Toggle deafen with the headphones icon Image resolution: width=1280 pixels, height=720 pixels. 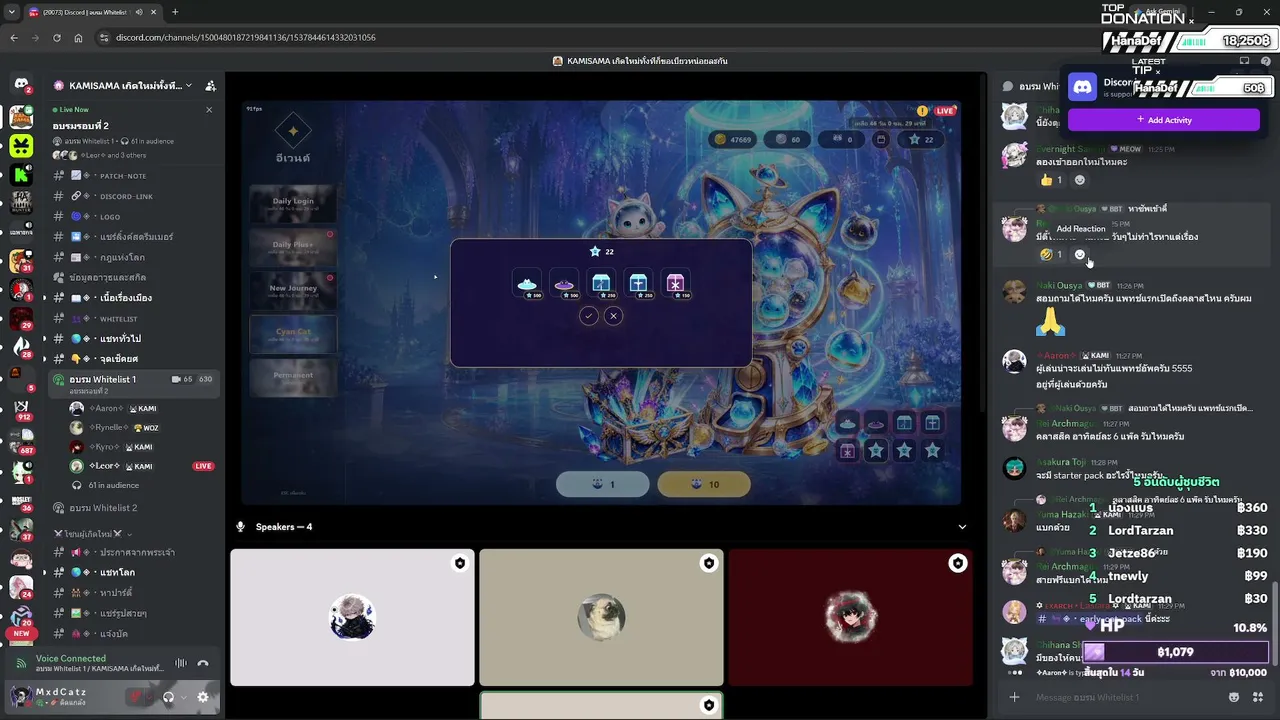168,697
